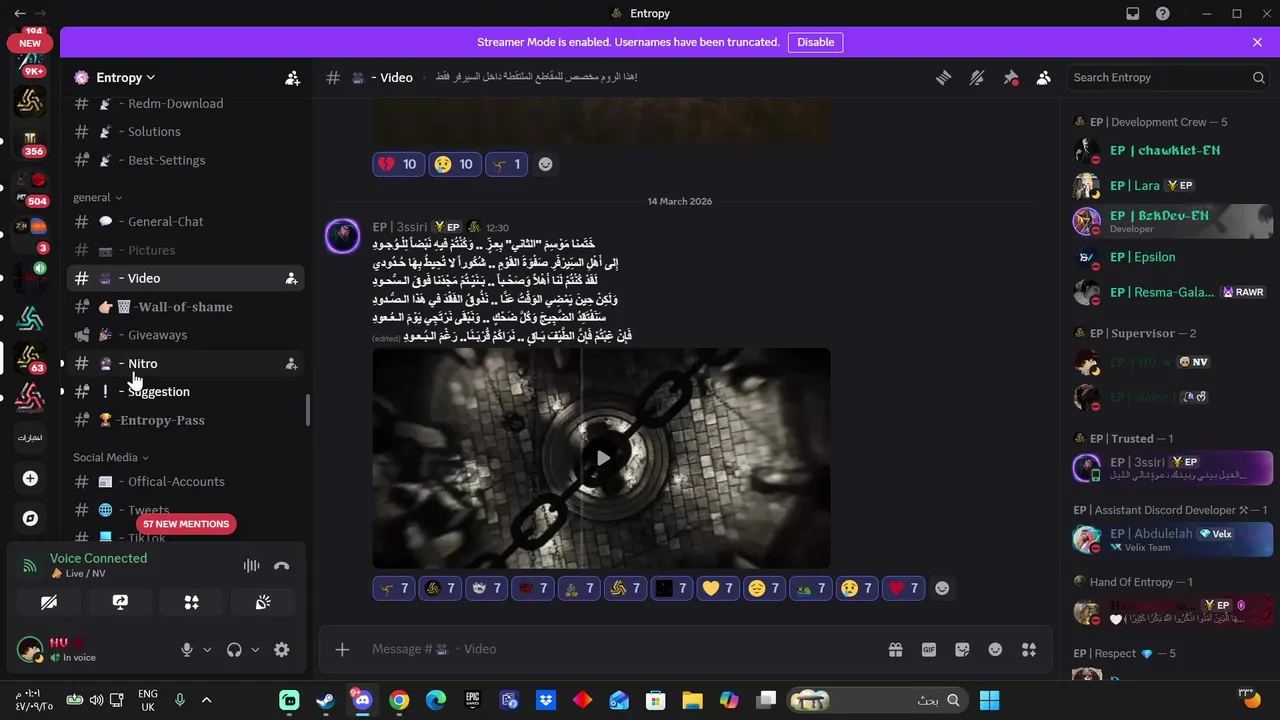Toggle channel notification mute bell
1280x720 pixels.
(x=977, y=77)
